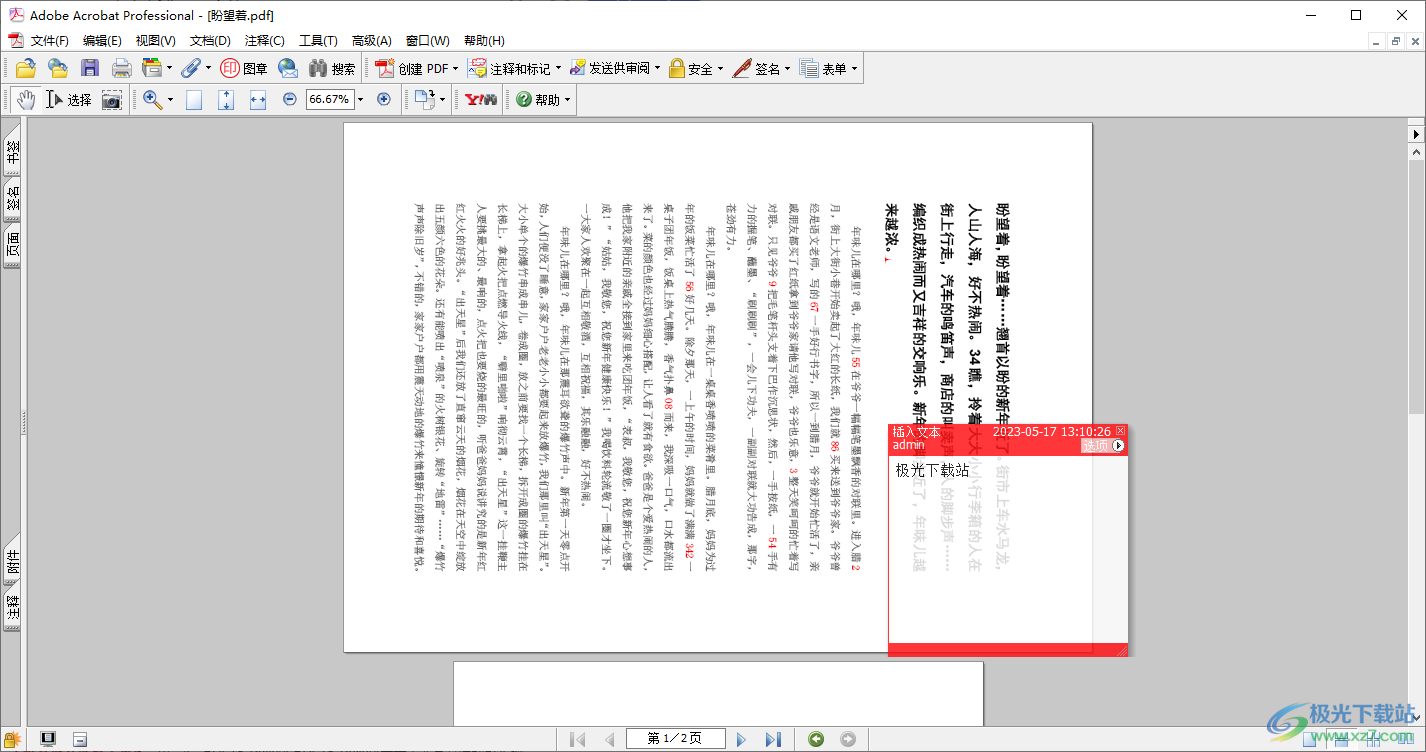Click the Yahoo search toolbar icon
Viewport: 1426px width, 752px height.
(x=480, y=100)
